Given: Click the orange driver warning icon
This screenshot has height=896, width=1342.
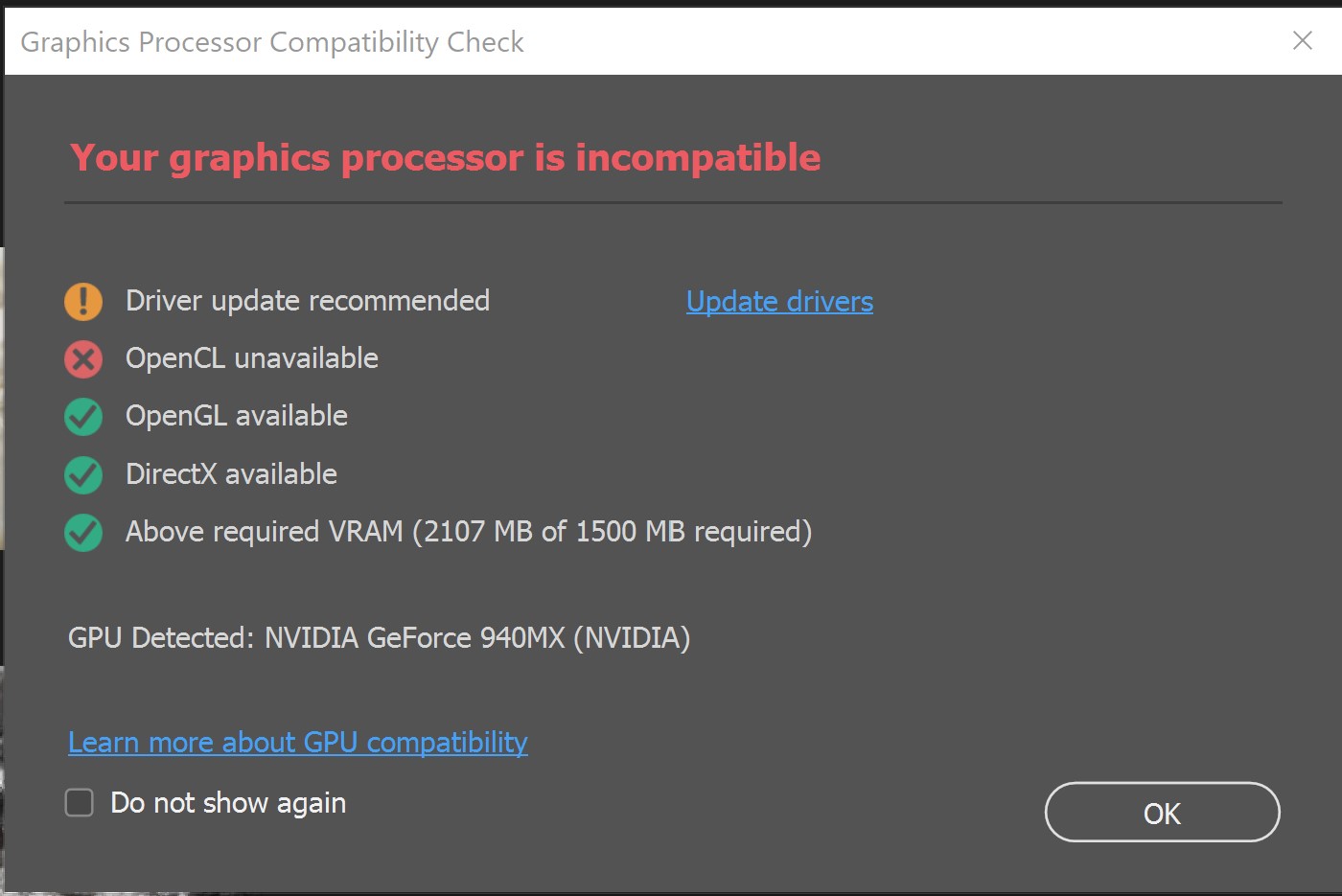Looking at the screenshot, I should point(83,301).
